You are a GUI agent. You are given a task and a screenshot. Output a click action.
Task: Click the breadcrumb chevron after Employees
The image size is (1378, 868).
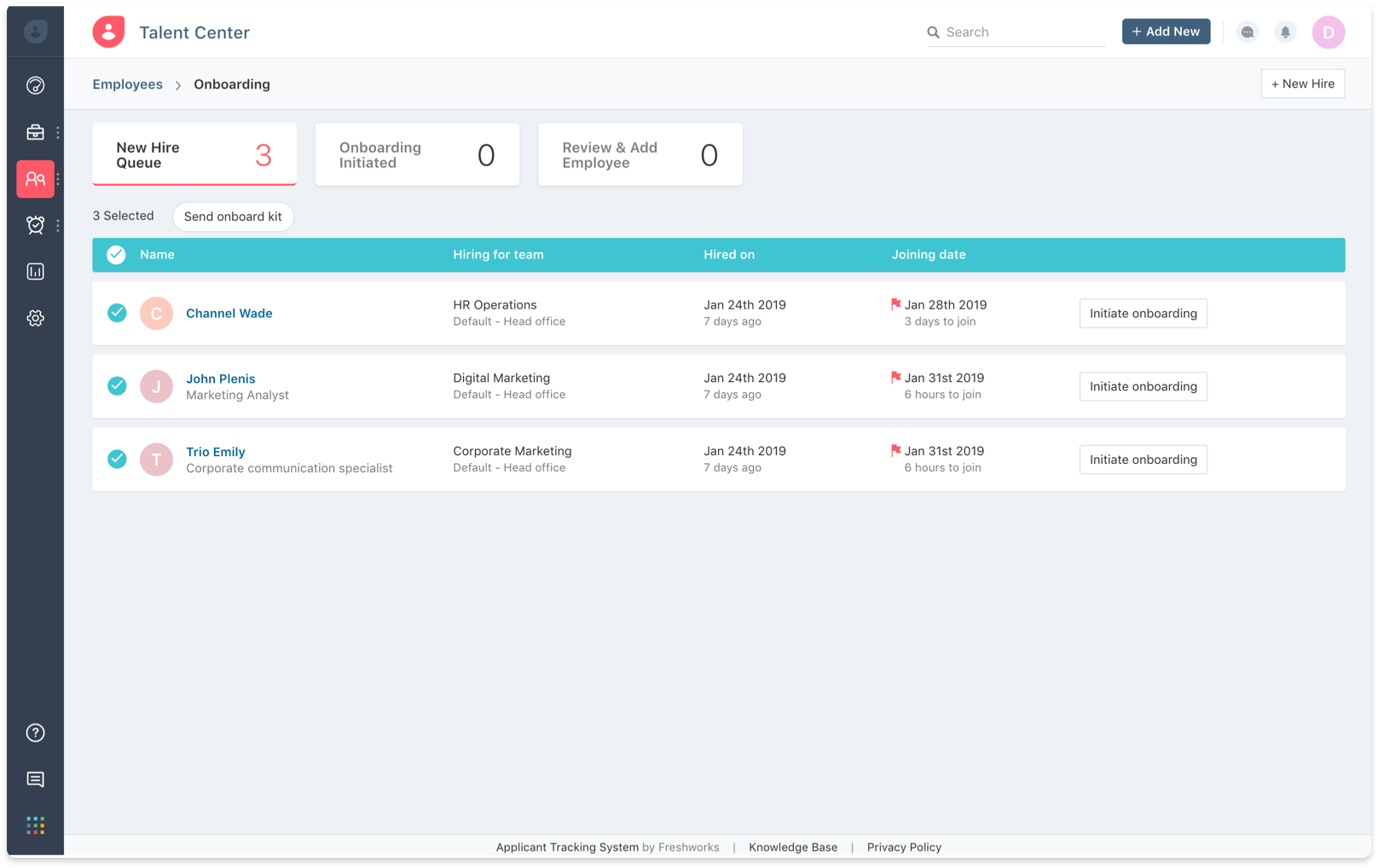(178, 85)
